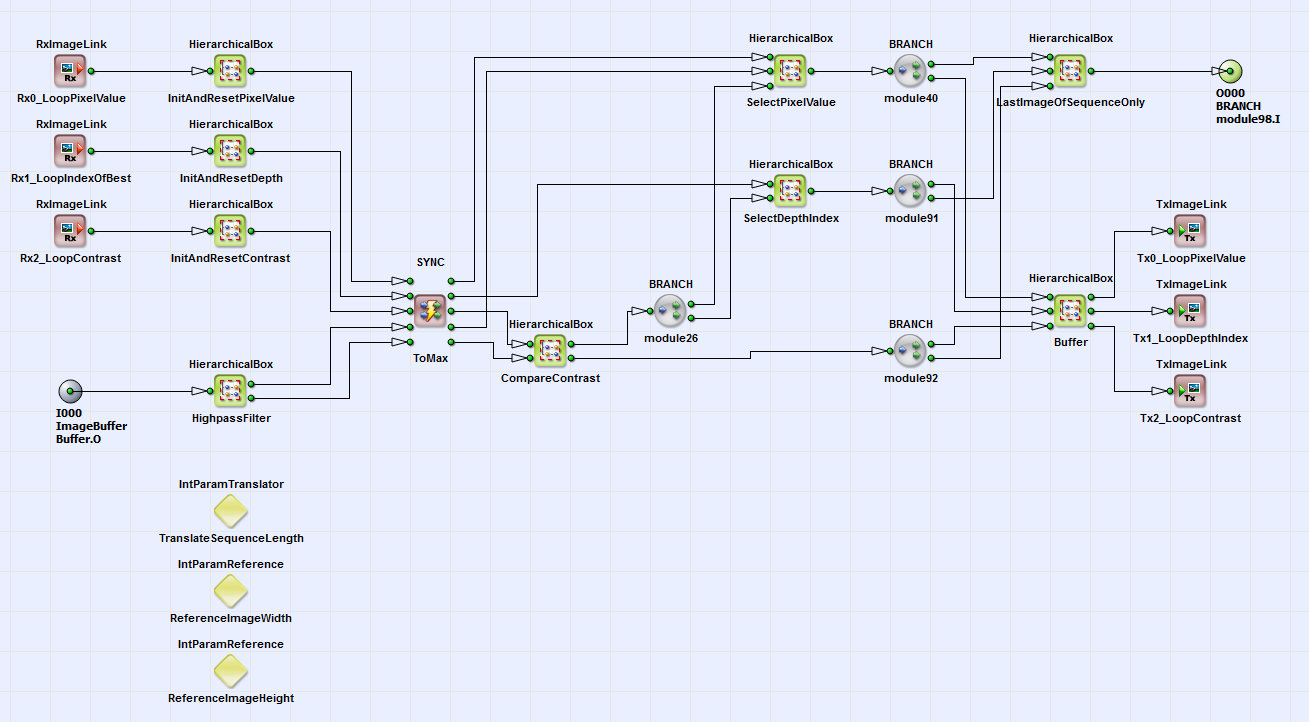Select the SelectPixelValue hierarchical box
Viewport: 1309px width, 722px height.
(790, 71)
